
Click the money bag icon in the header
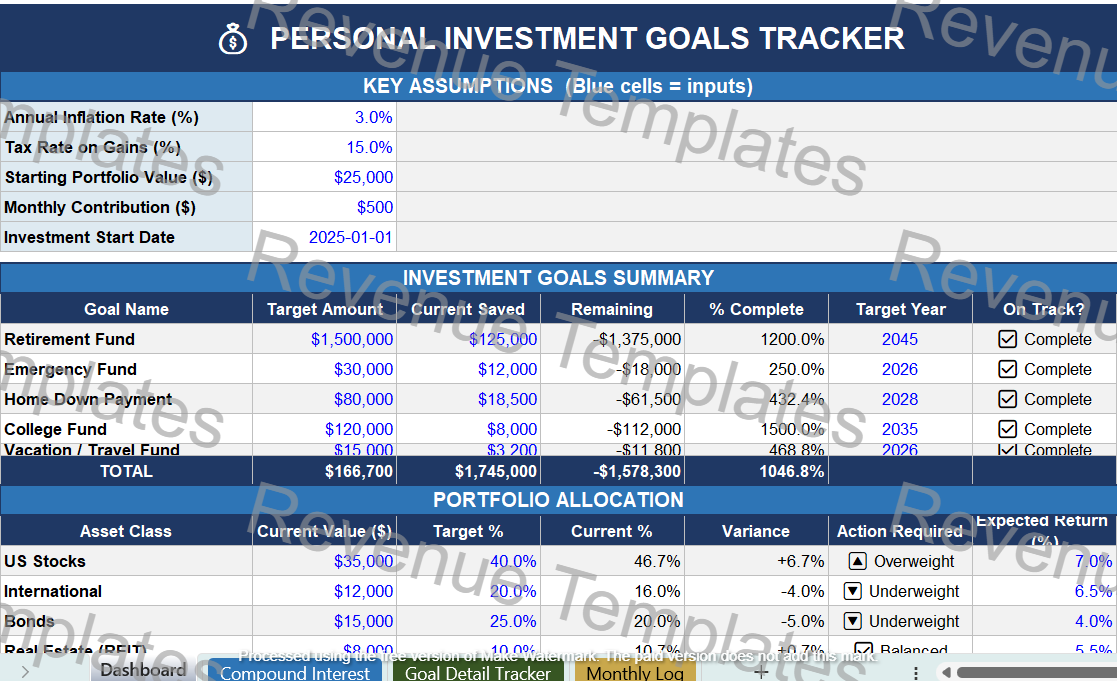point(232,39)
